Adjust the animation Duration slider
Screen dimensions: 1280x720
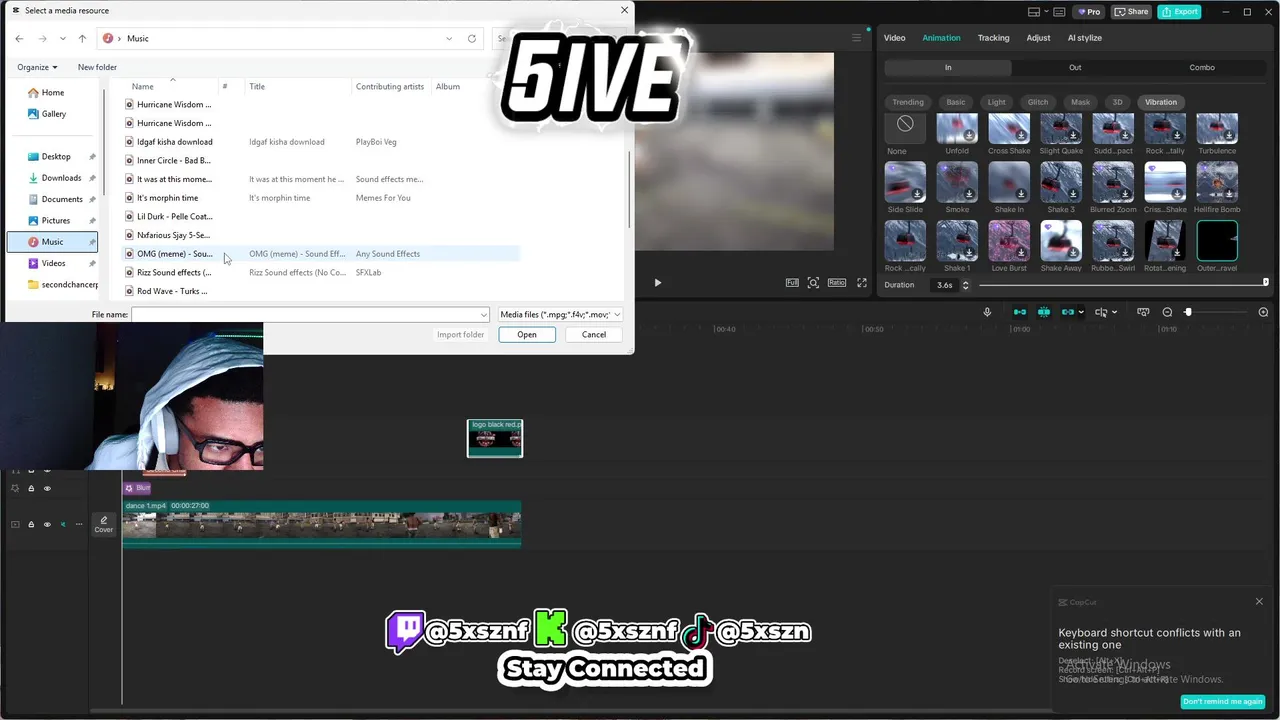pos(1123,284)
